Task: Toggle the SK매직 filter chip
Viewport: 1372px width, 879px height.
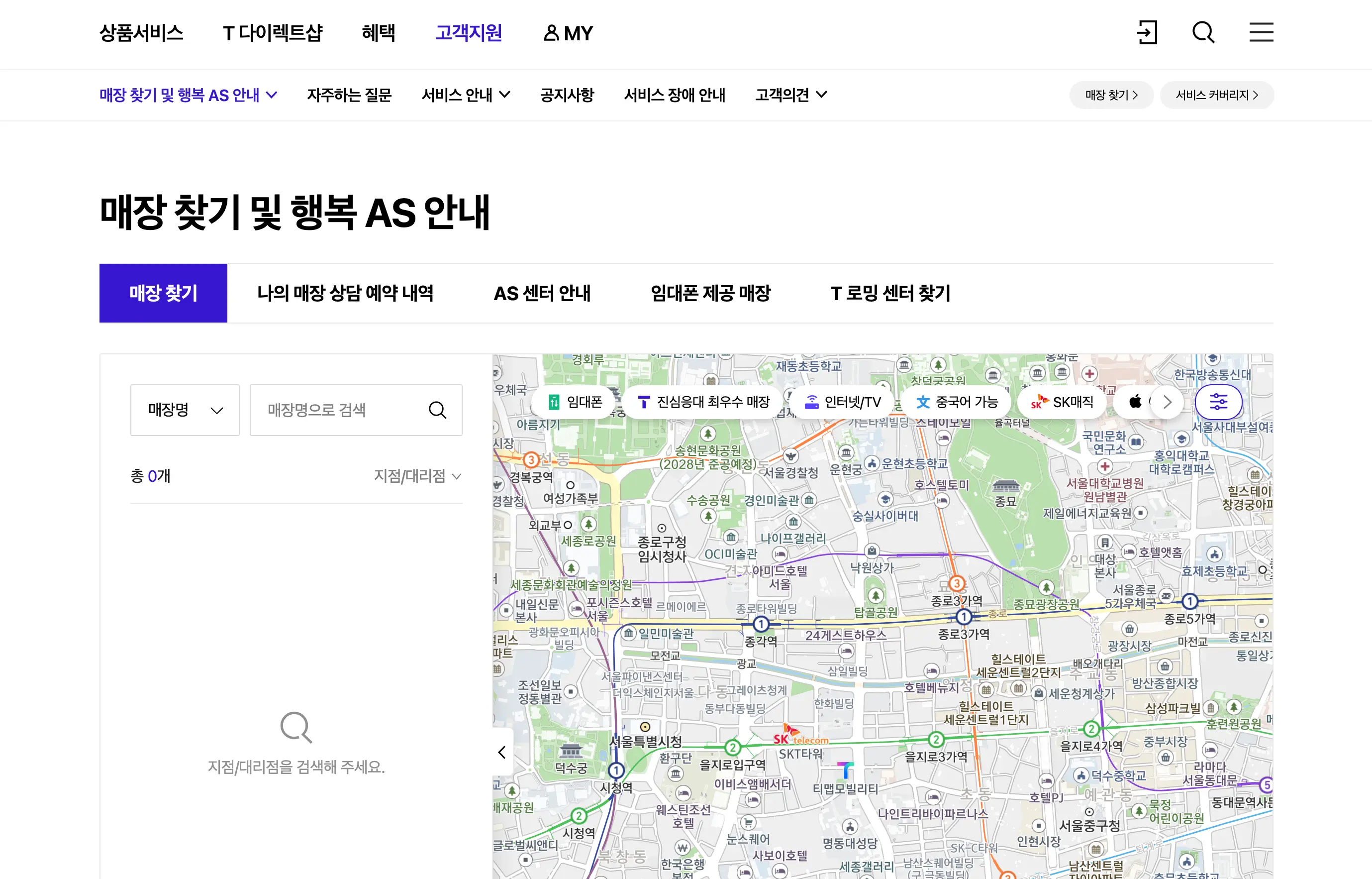Action: [1062, 402]
